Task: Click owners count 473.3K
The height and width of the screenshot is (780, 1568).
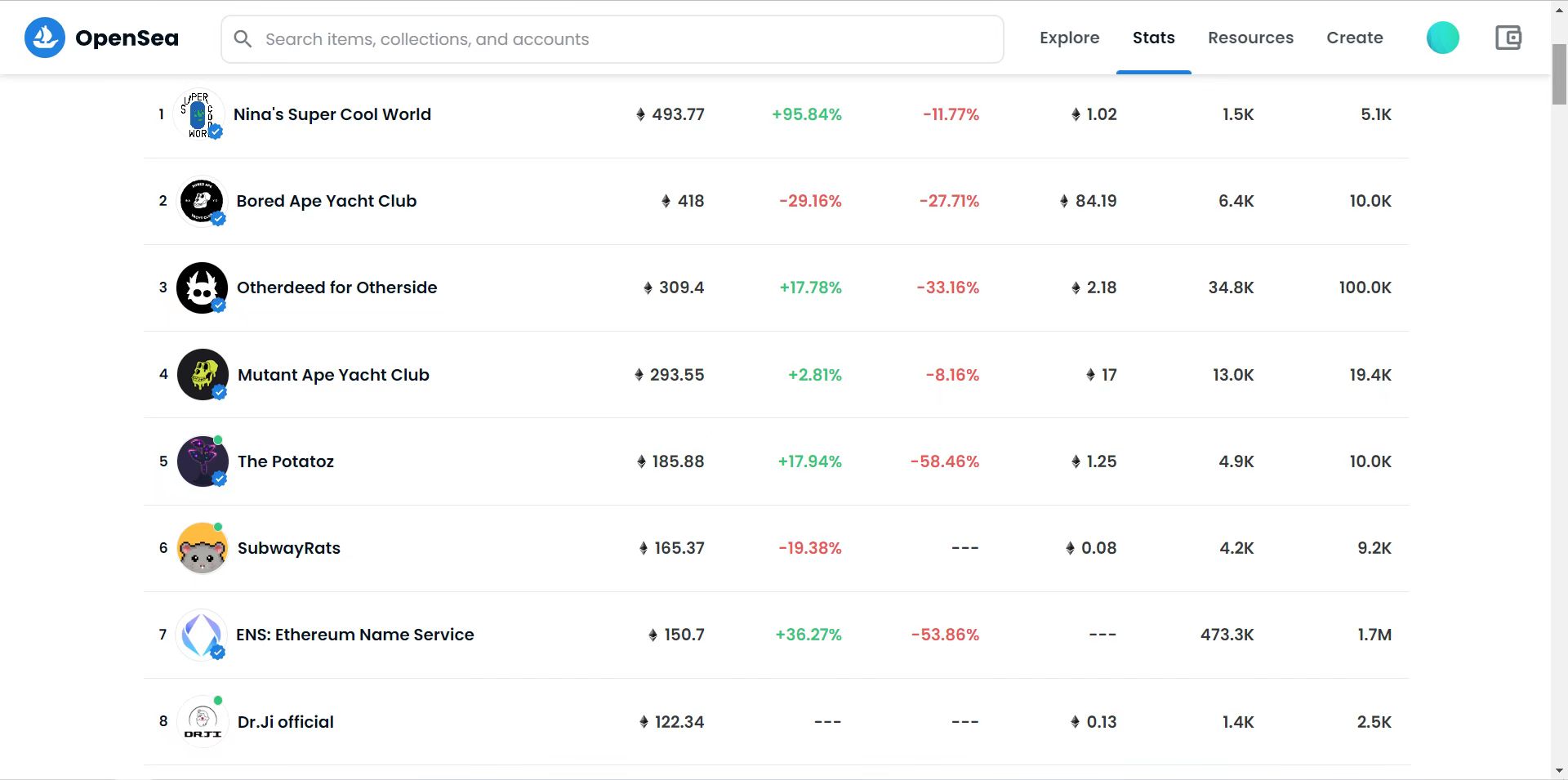Action: coord(1227,635)
